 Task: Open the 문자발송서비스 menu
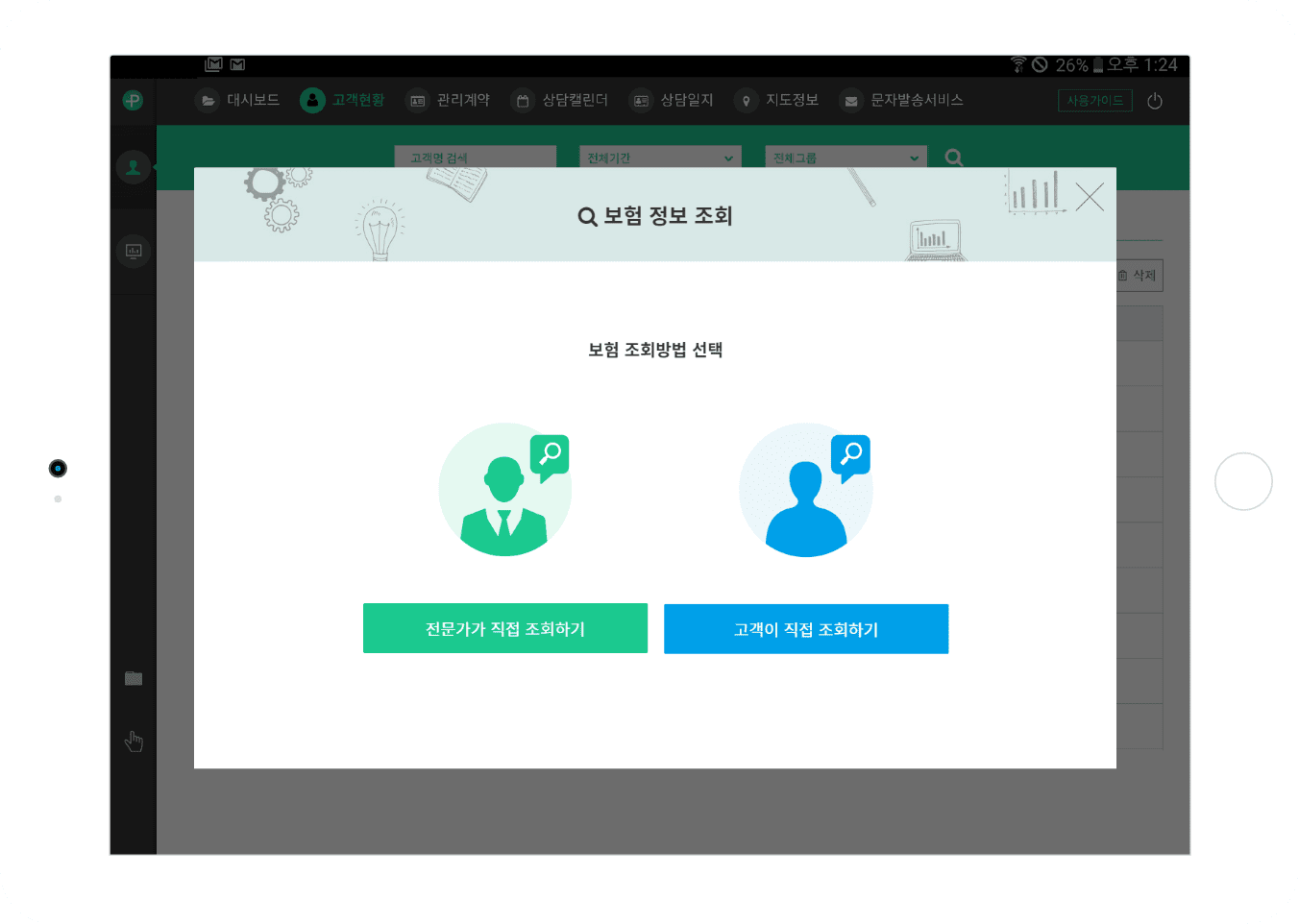point(917,100)
